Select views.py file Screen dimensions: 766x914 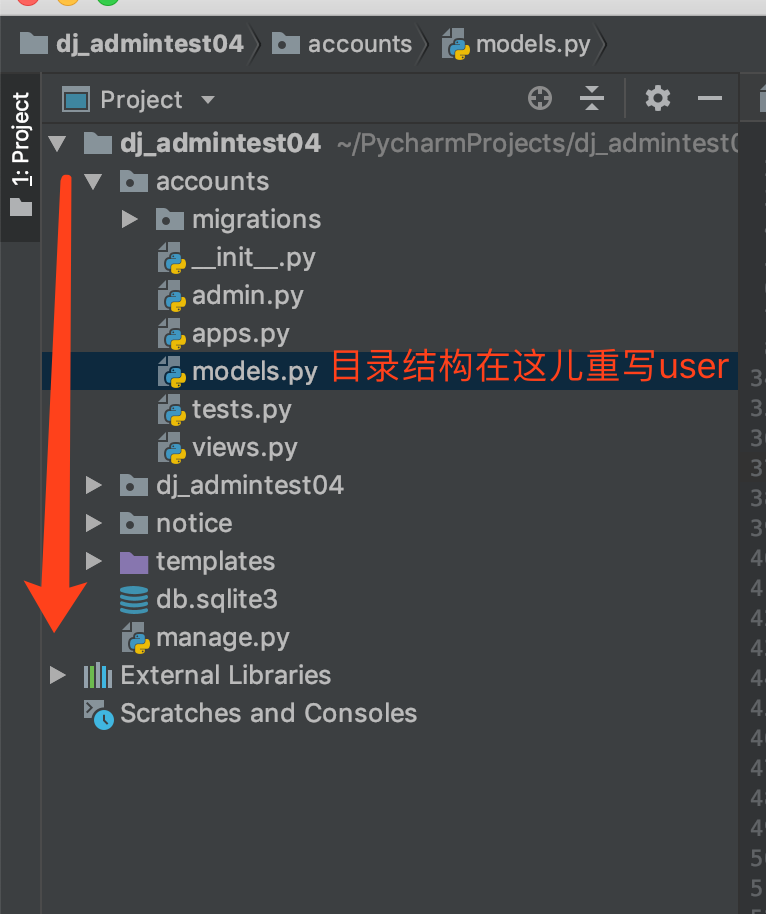[227, 448]
